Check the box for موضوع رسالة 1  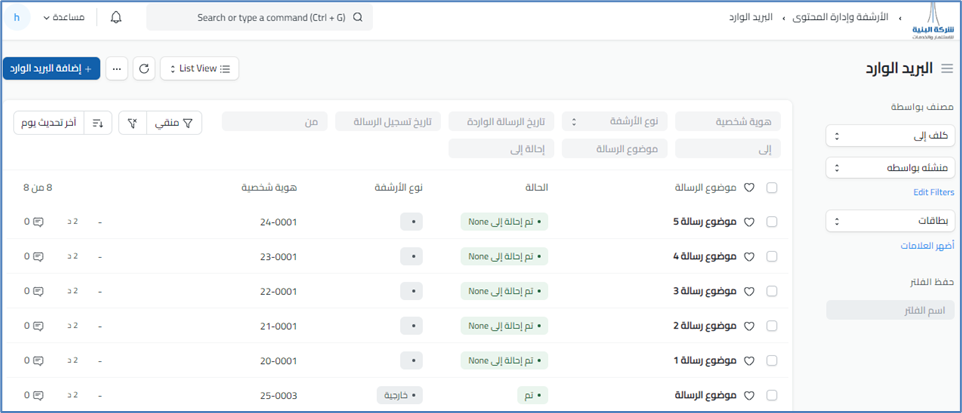[x=772, y=360]
